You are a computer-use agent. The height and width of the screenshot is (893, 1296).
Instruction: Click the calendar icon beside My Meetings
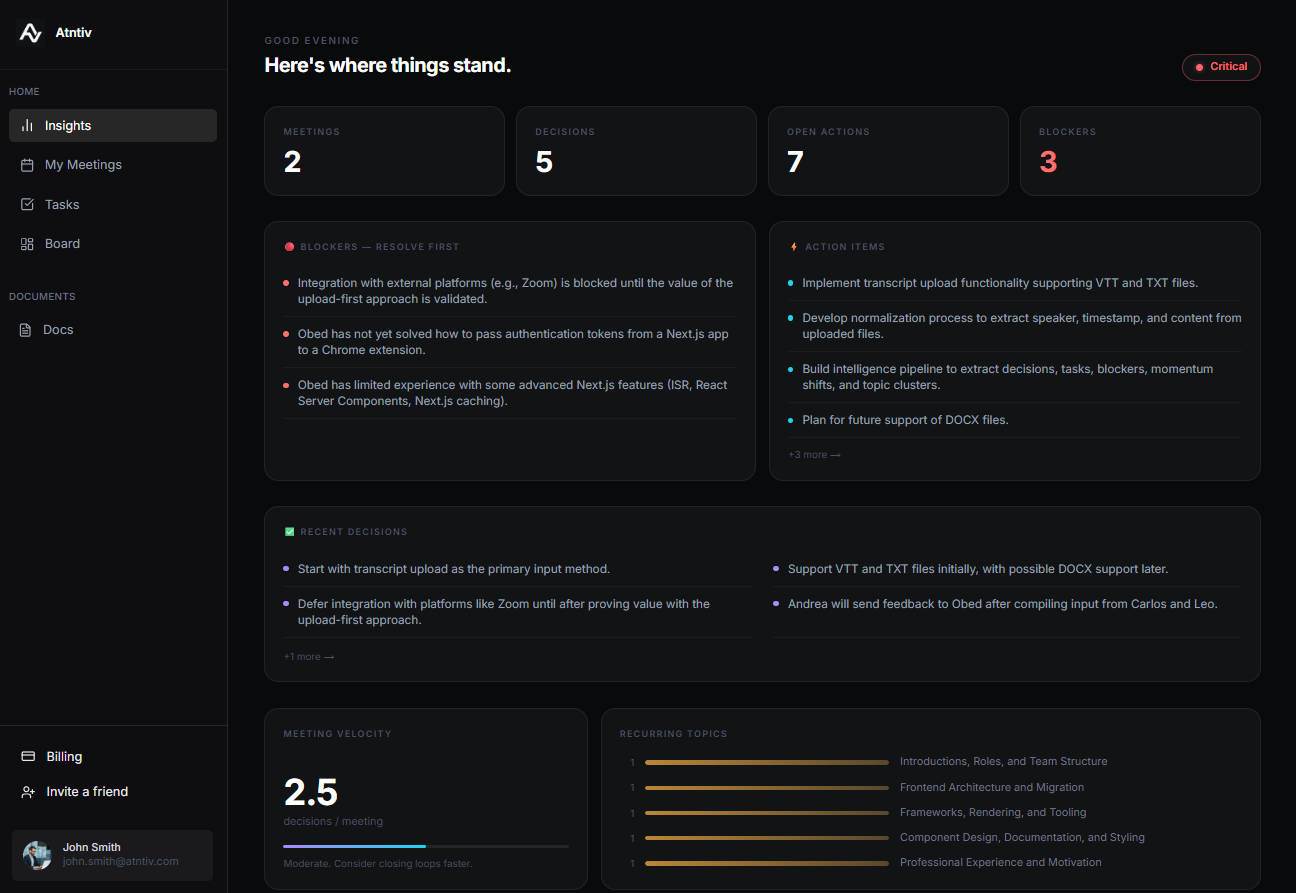click(x=29, y=164)
